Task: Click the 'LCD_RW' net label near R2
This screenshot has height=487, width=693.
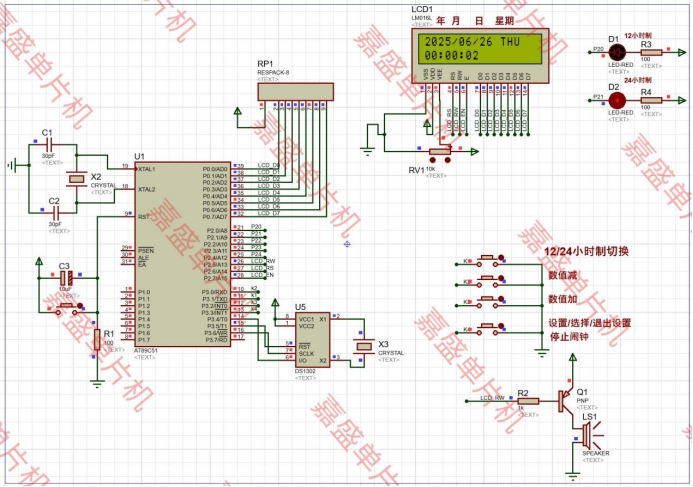Action: tap(492, 398)
